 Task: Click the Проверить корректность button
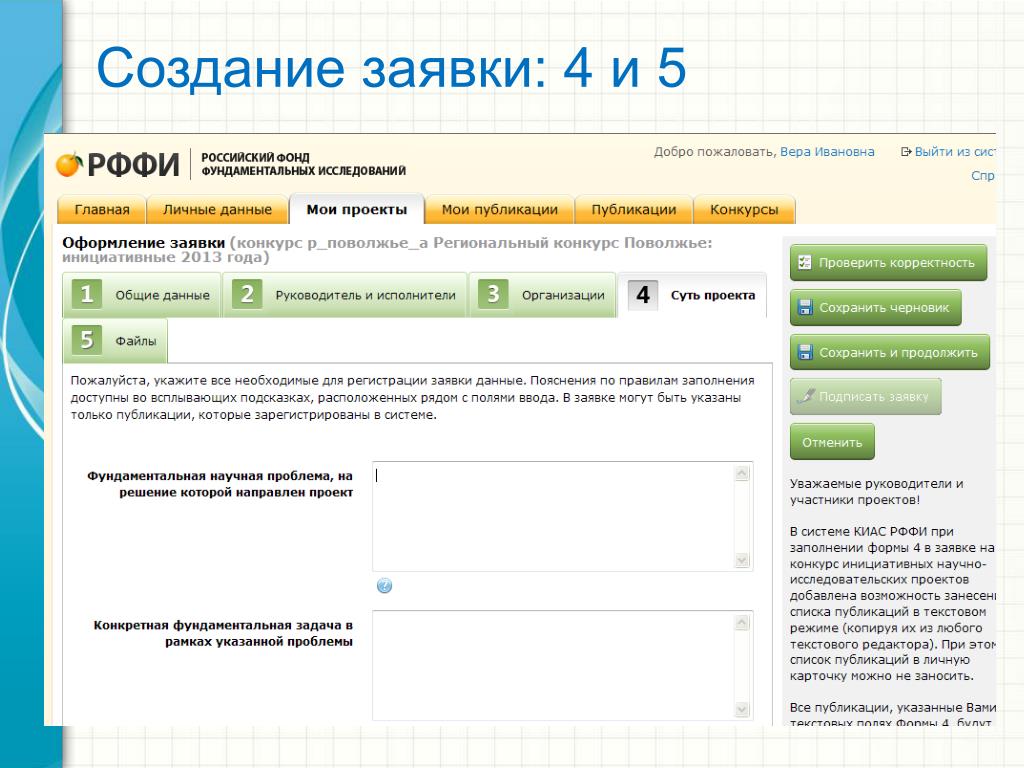tap(888, 263)
